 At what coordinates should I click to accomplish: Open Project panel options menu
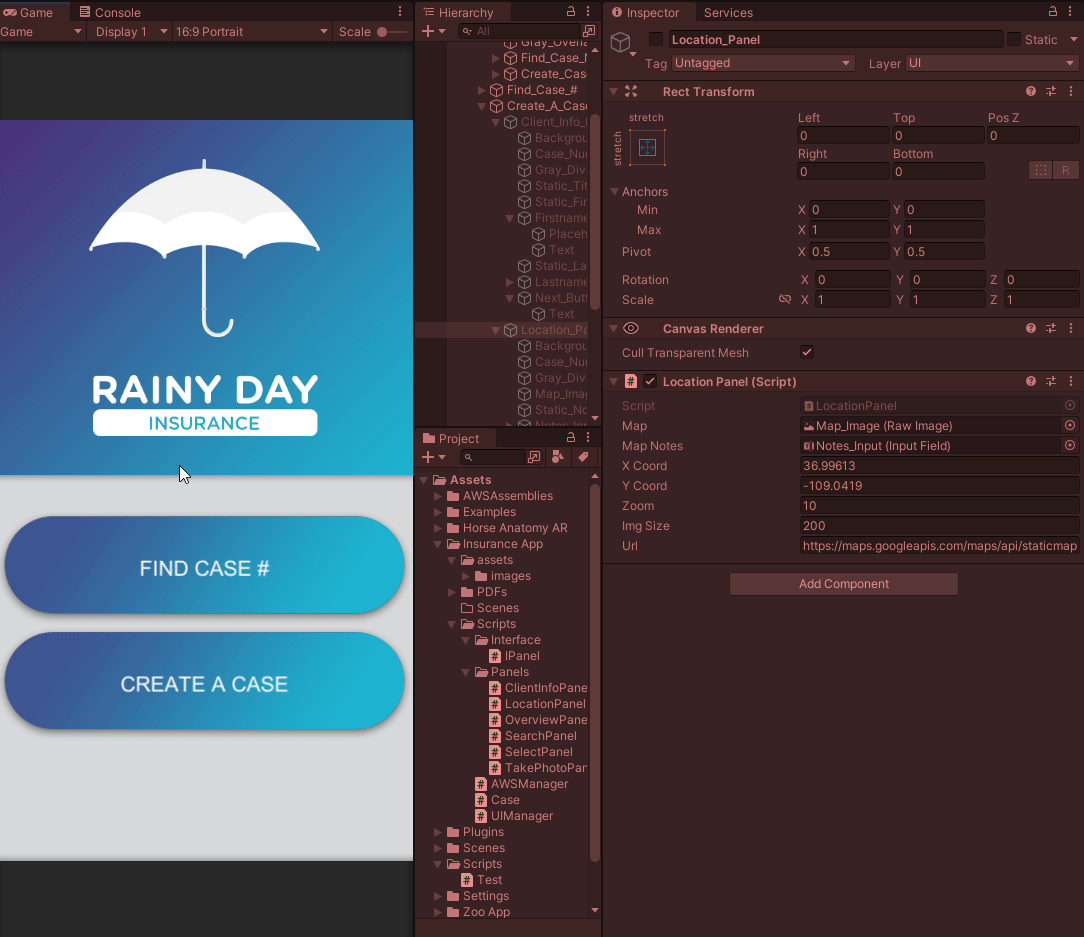pyautogui.click(x=588, y=438)
